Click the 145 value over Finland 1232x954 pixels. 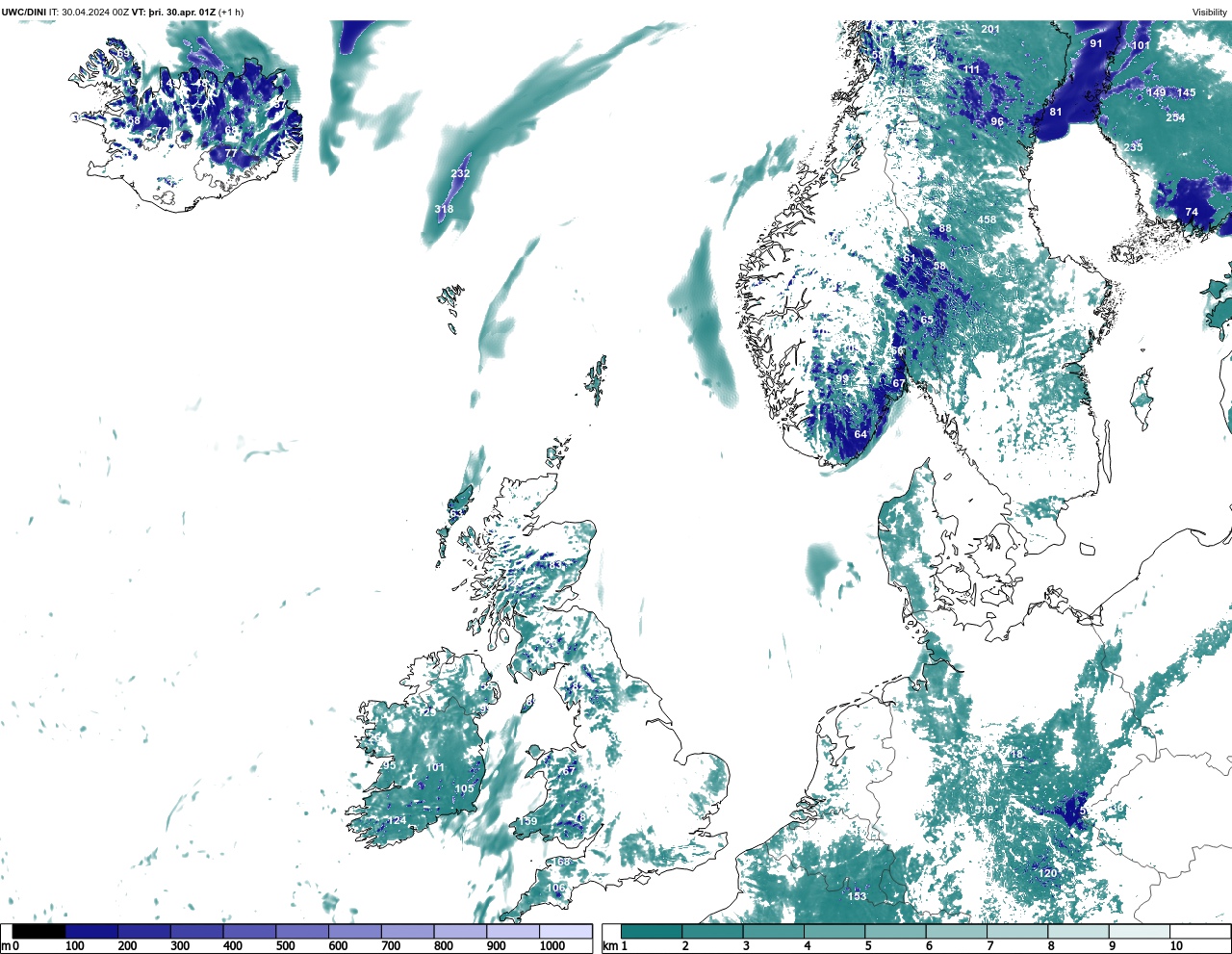click(1186, 92)
